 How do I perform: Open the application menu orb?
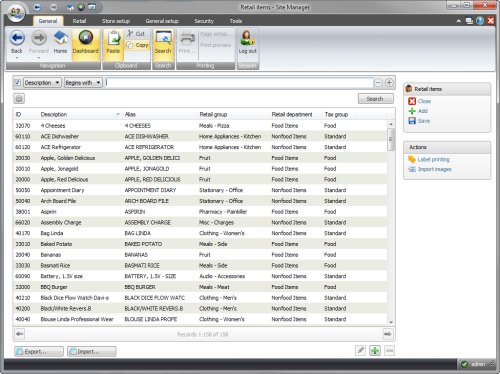click(16, 13)
